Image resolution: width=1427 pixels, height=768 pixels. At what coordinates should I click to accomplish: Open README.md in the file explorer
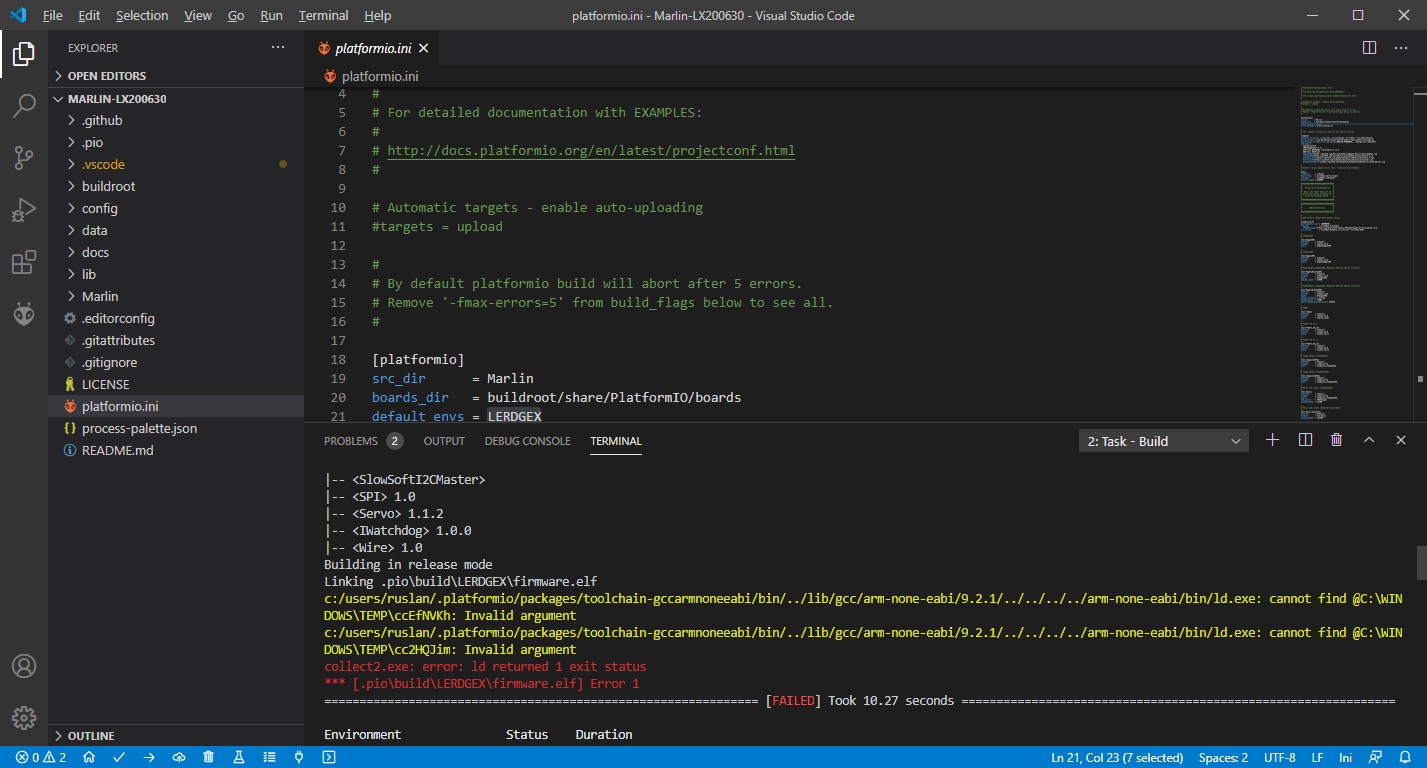click(x=176, y=450)
